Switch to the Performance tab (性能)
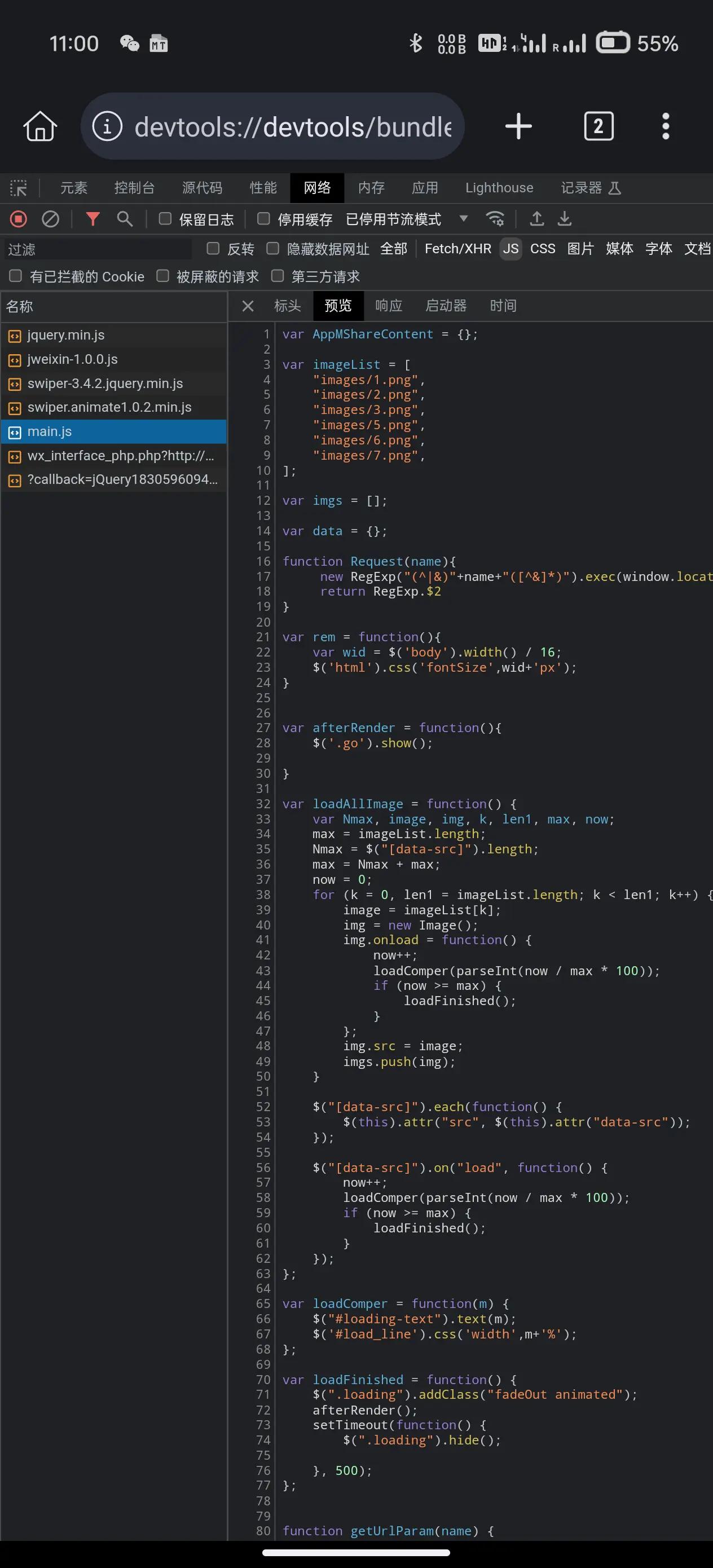 263,187
